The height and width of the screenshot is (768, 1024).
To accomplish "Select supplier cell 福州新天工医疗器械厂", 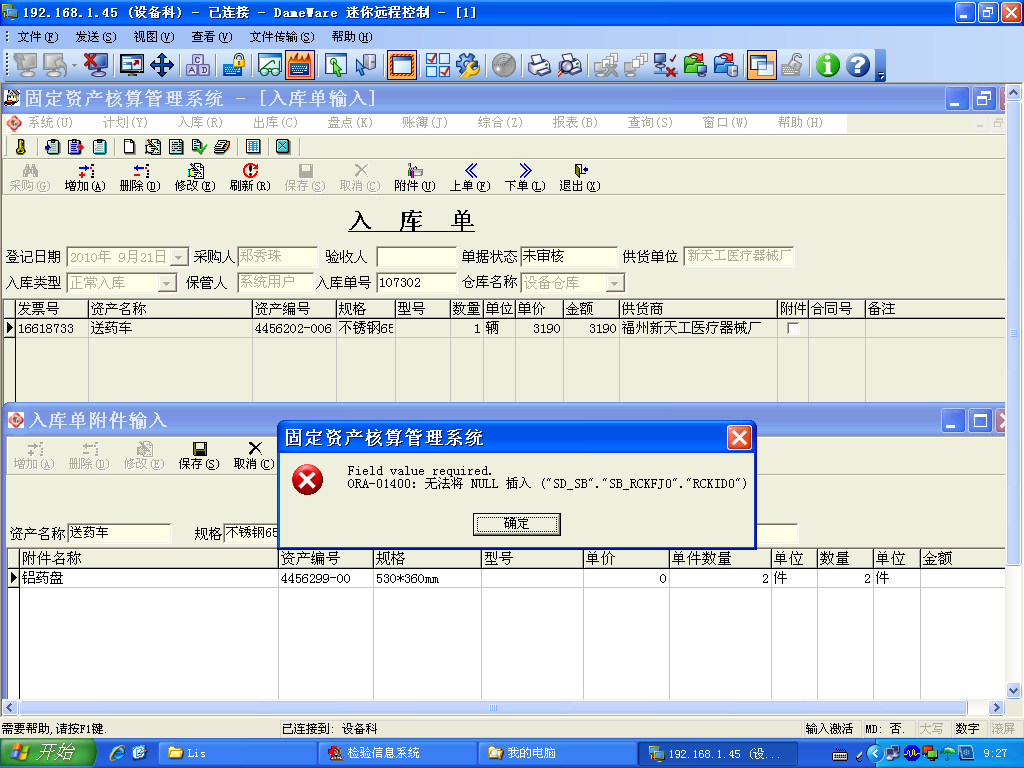I will coord(698,328).
